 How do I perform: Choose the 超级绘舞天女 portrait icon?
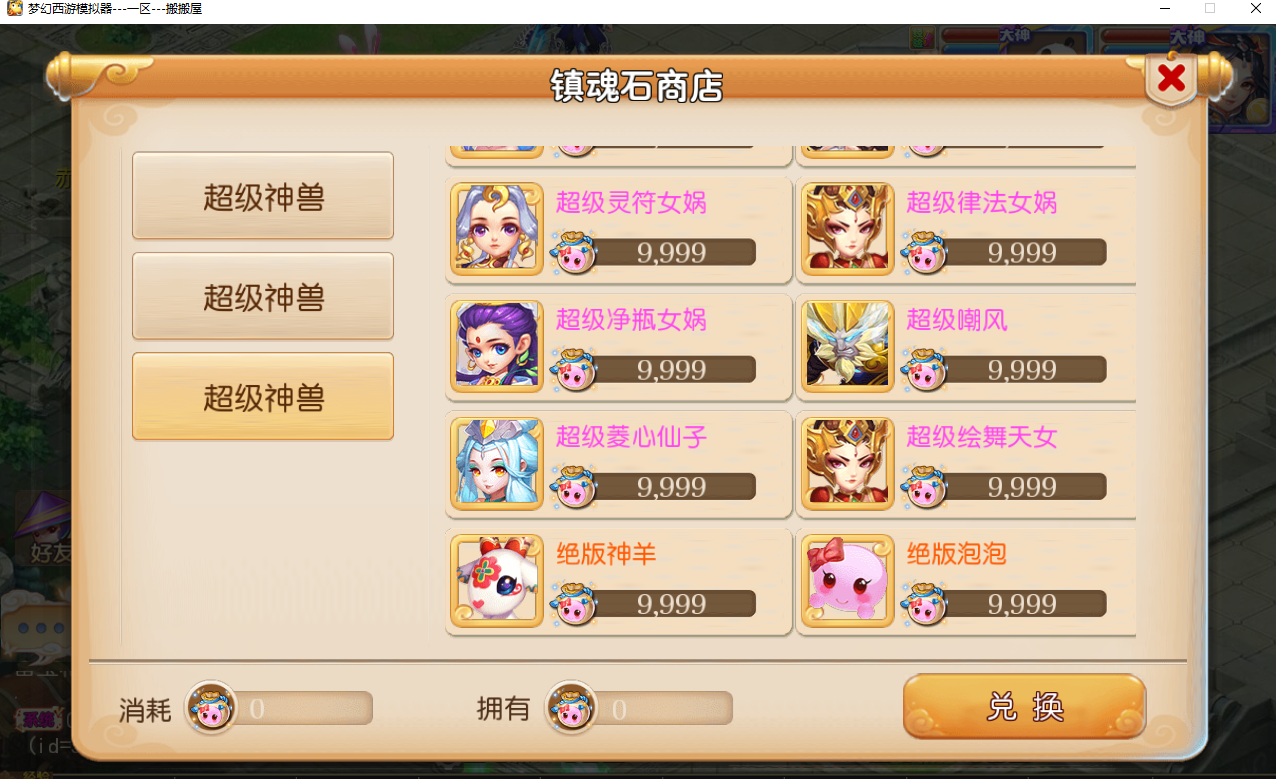coord(848,463)
